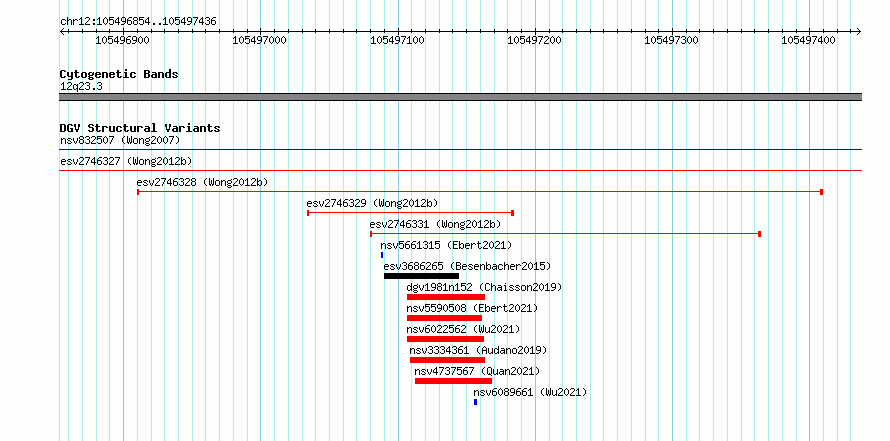Click the nsv5661315 (Ebert2021) label

coord(446,245)
